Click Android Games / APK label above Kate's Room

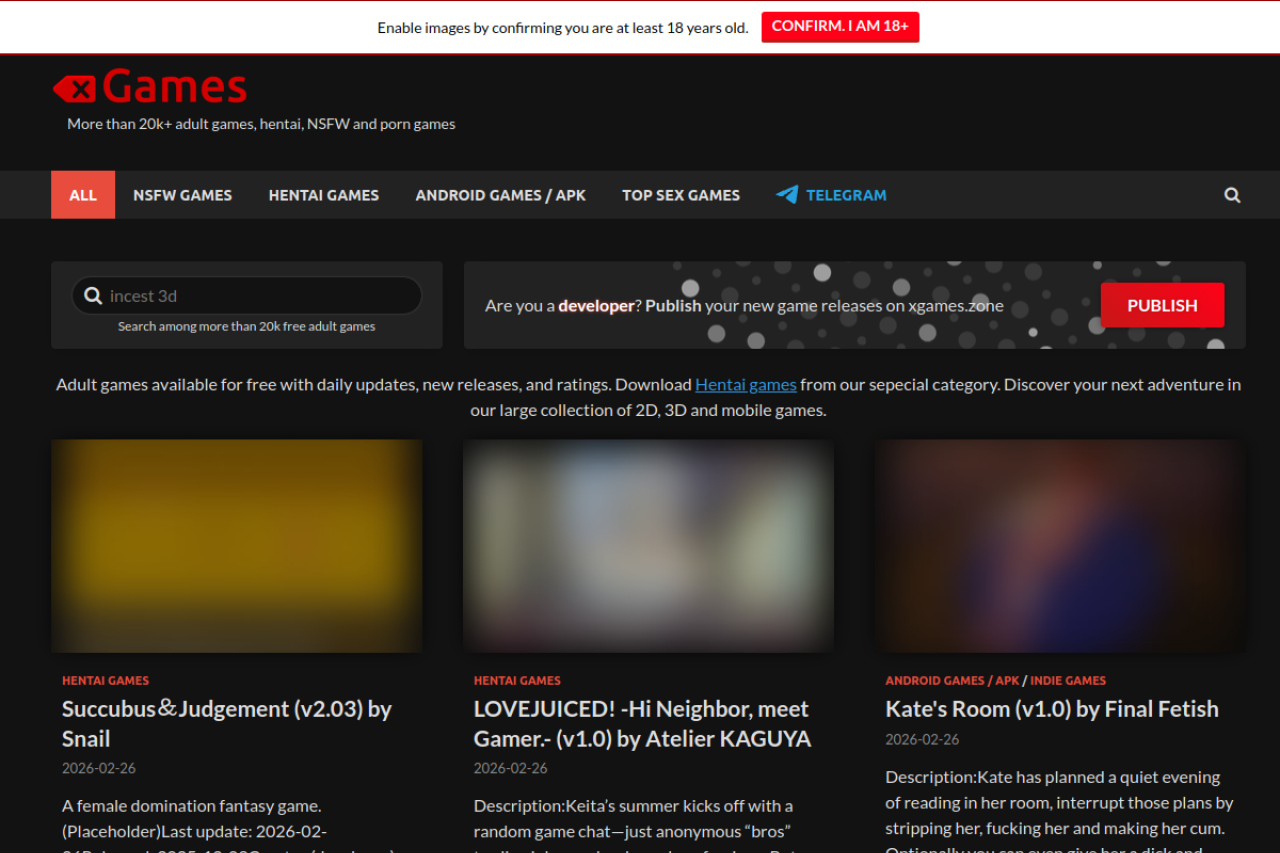coord(951,681)
